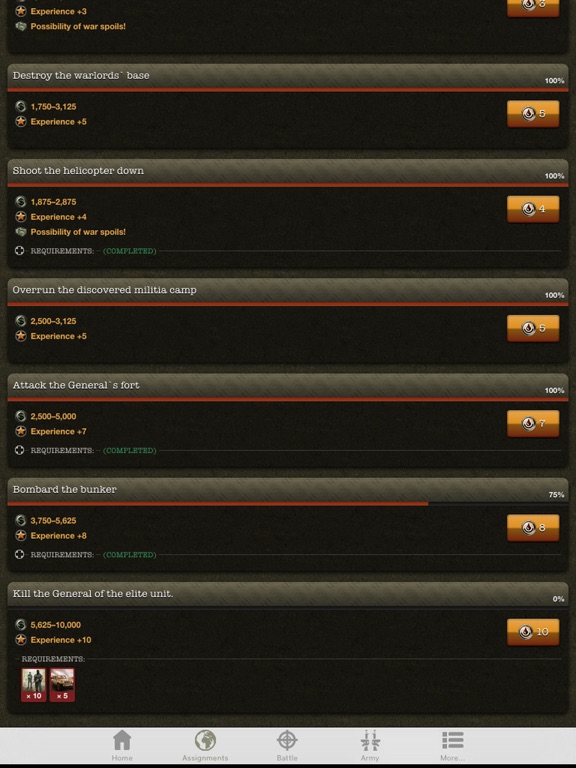Screen dimensions: 576x768
Task: Open the More menu icon
Action: coord(453,740)
